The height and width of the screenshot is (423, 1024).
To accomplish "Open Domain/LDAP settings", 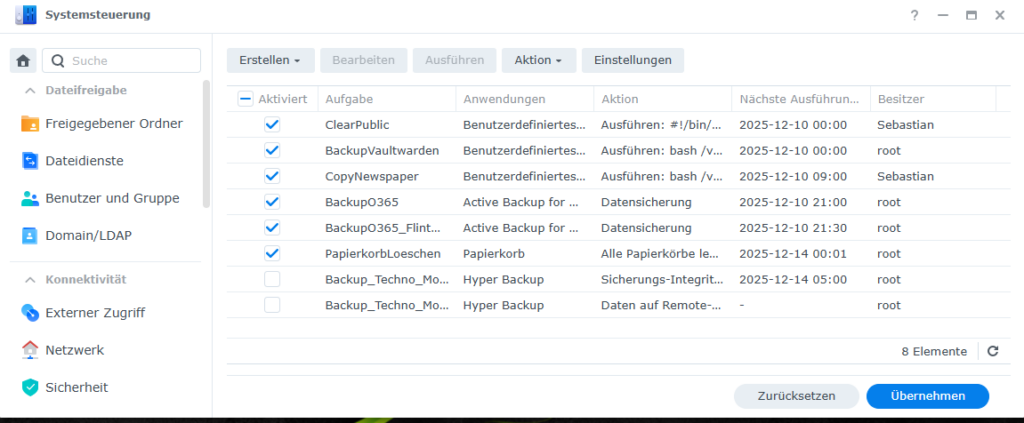I will coord(88,236).
